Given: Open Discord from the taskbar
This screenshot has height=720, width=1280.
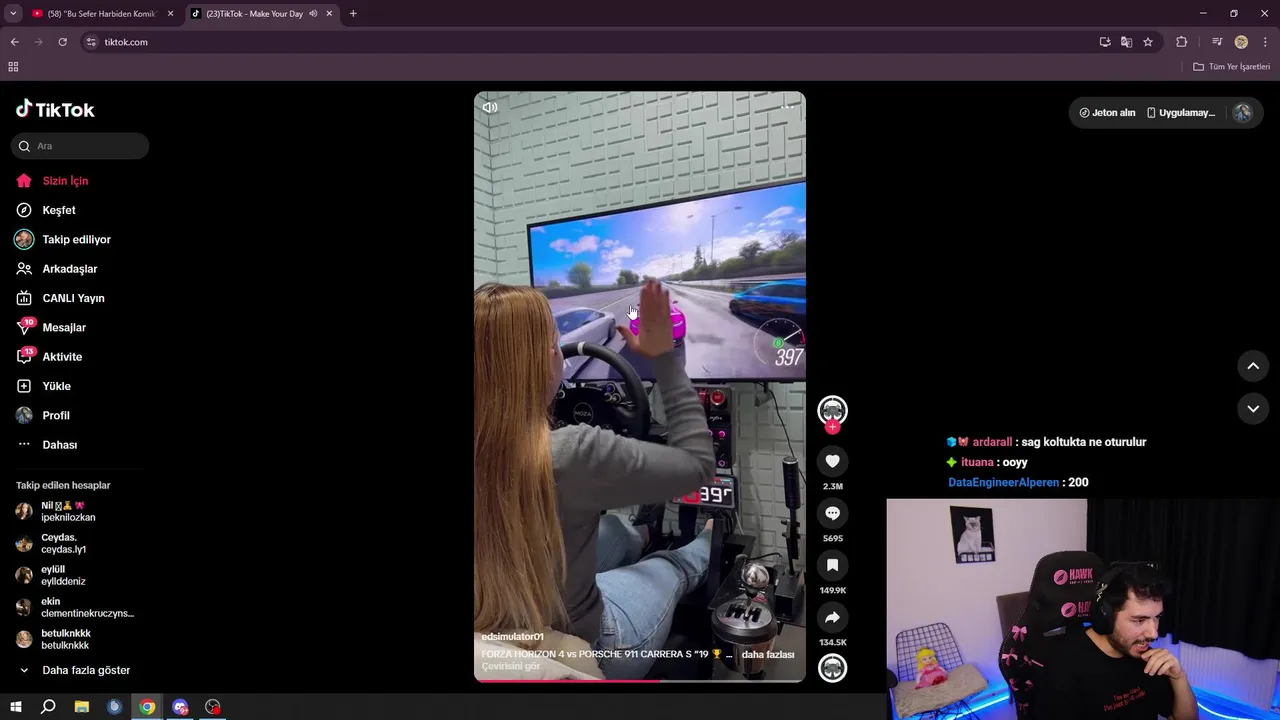Looking at the screenshot, I should click(x=180, y=707).
